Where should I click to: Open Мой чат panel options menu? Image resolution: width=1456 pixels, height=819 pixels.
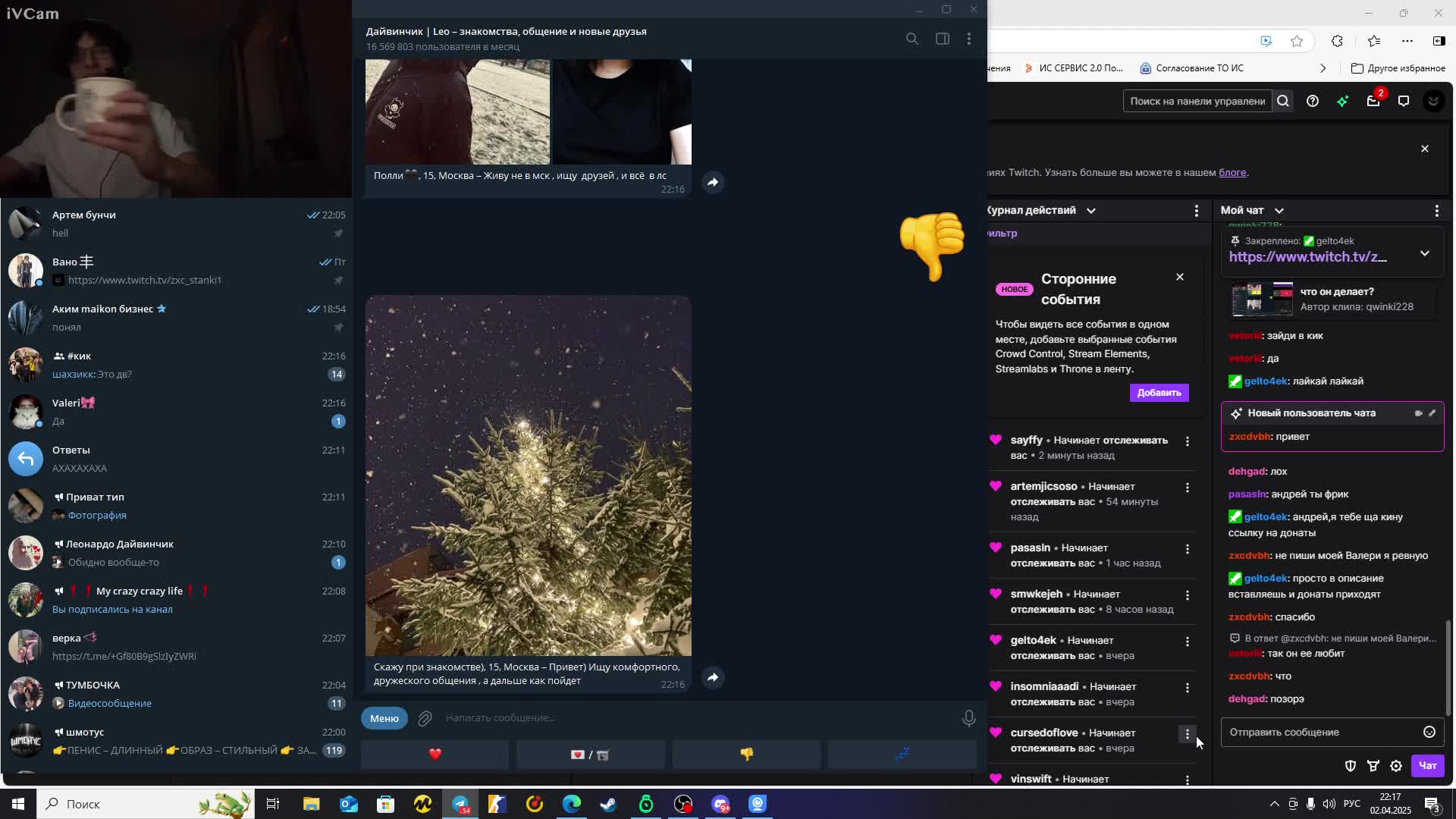[1436, 210]
